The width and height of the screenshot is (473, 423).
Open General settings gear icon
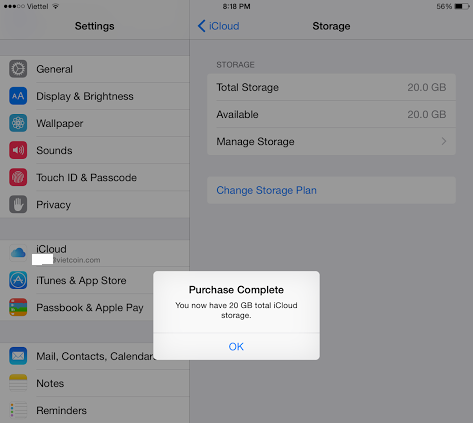click(18, 69)
